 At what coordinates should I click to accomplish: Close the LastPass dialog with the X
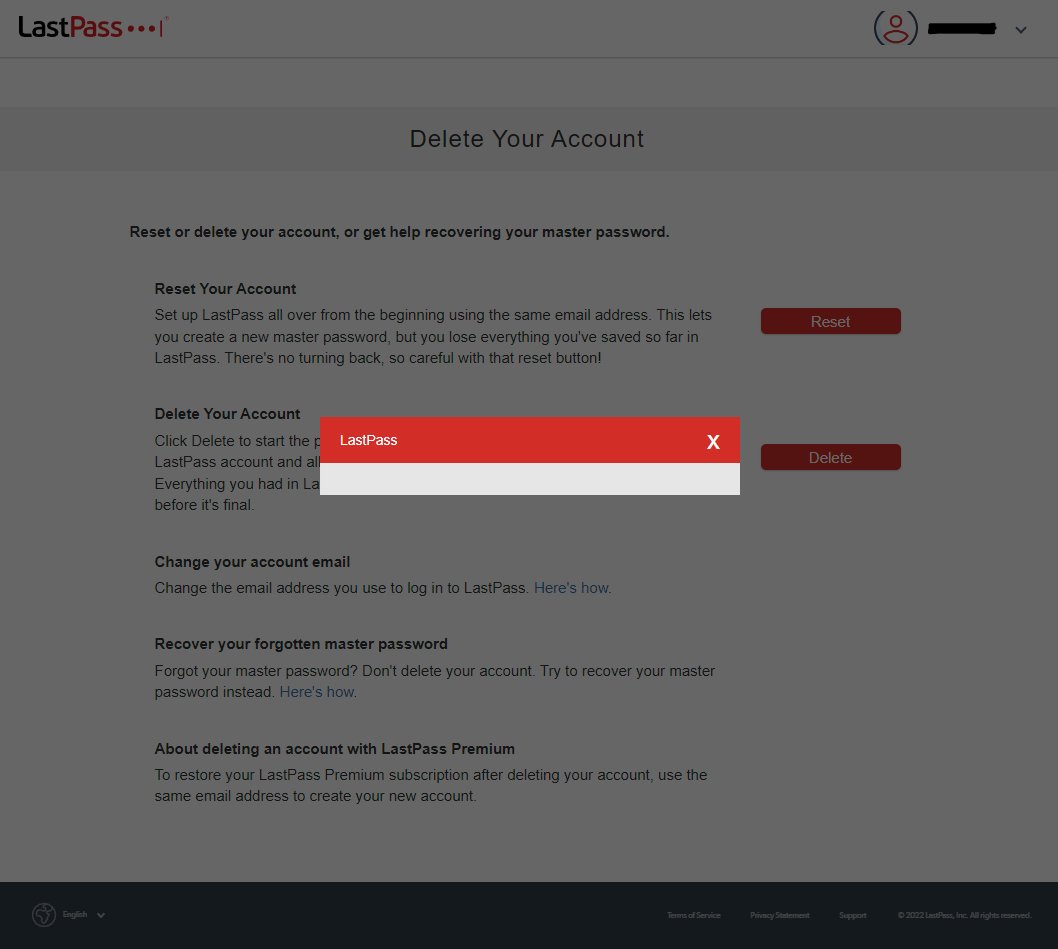(713, 441)
